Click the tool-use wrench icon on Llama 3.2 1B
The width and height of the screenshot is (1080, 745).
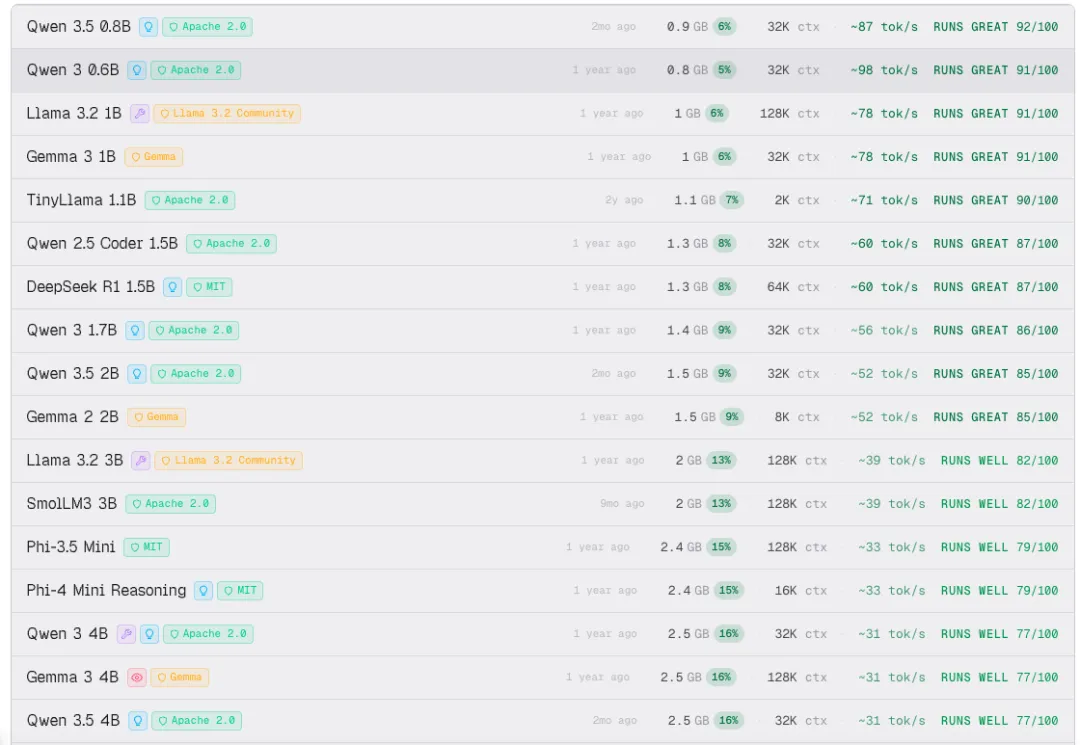click(x=140, y=114)
